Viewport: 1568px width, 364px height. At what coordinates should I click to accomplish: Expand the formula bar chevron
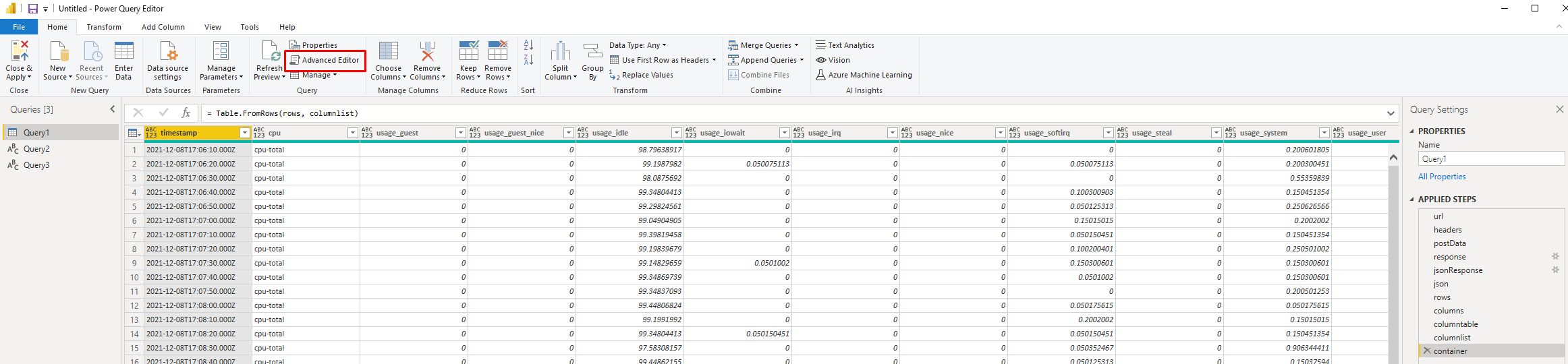[1391, 113]
